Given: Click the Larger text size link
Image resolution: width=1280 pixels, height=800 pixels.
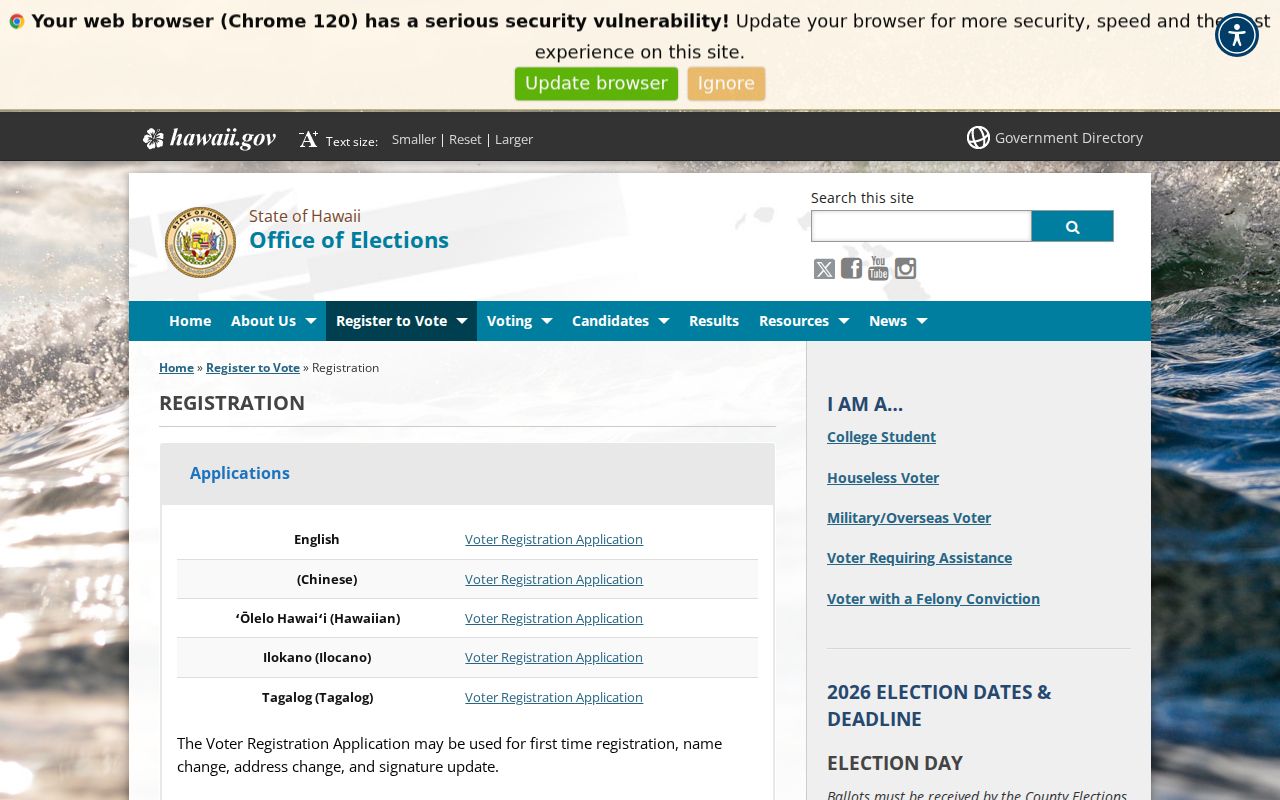Looking at the screenshot, I should click(x=514, y=139).
